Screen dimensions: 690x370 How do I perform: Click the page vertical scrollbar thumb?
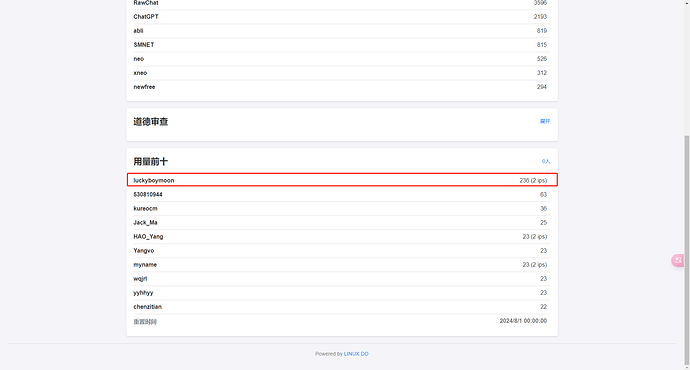pos(686,250)
